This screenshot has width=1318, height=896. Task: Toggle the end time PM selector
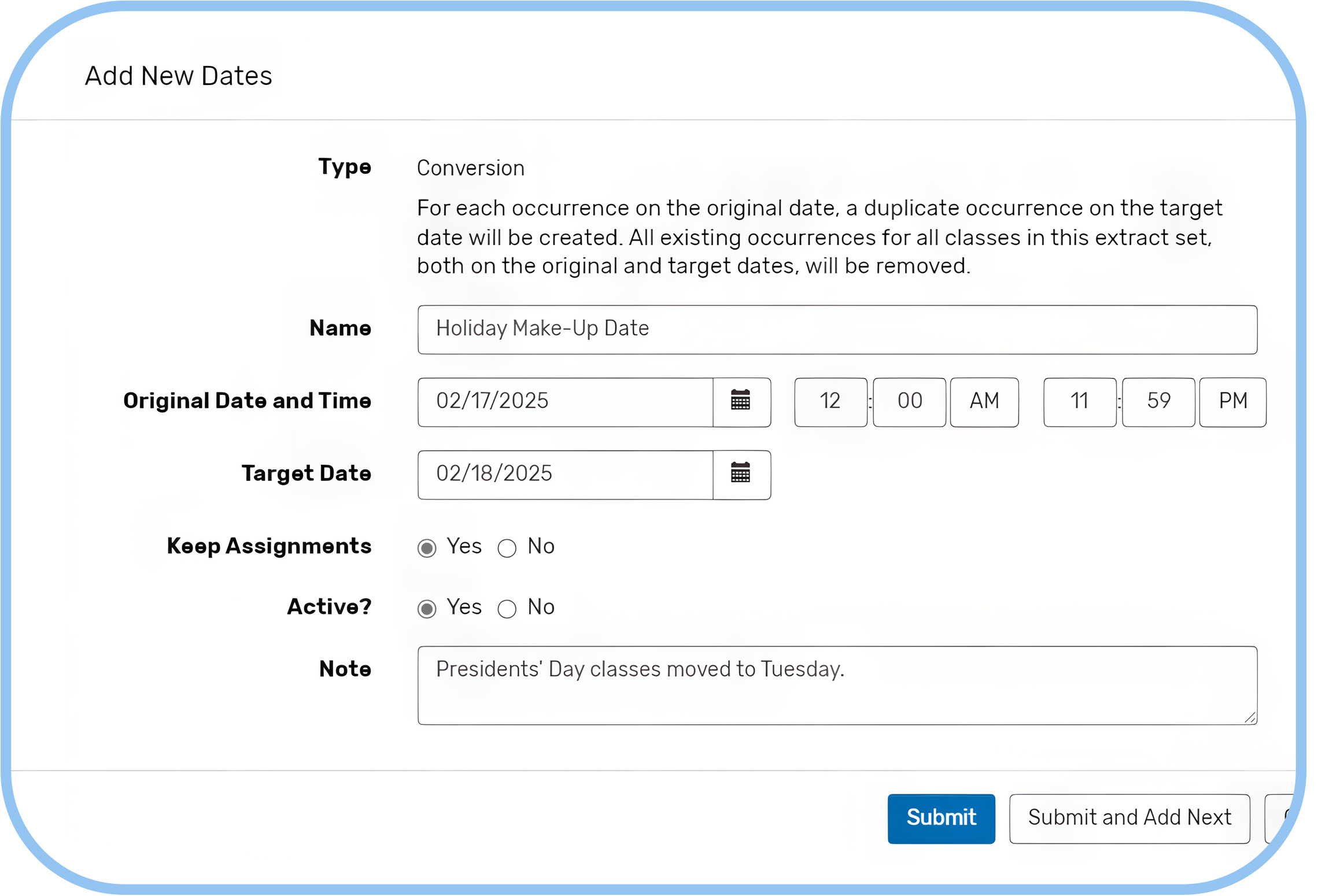coord(1232,402)
